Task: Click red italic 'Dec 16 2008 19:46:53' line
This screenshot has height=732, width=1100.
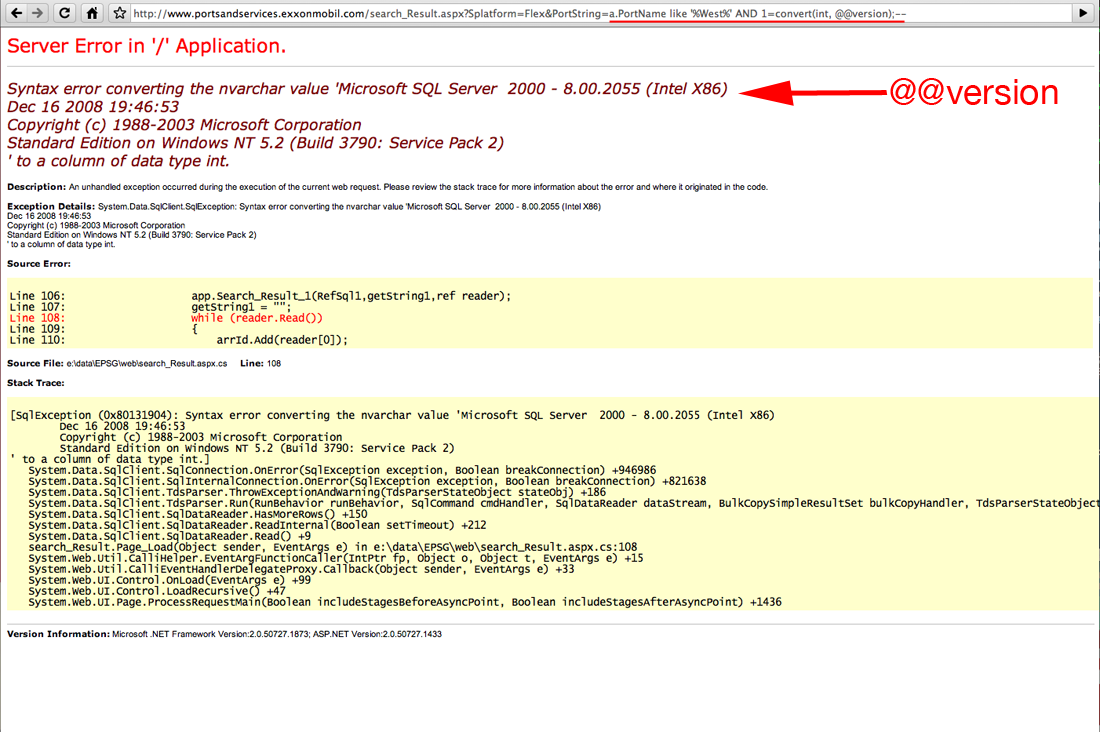Action: [x=93, y=107]
